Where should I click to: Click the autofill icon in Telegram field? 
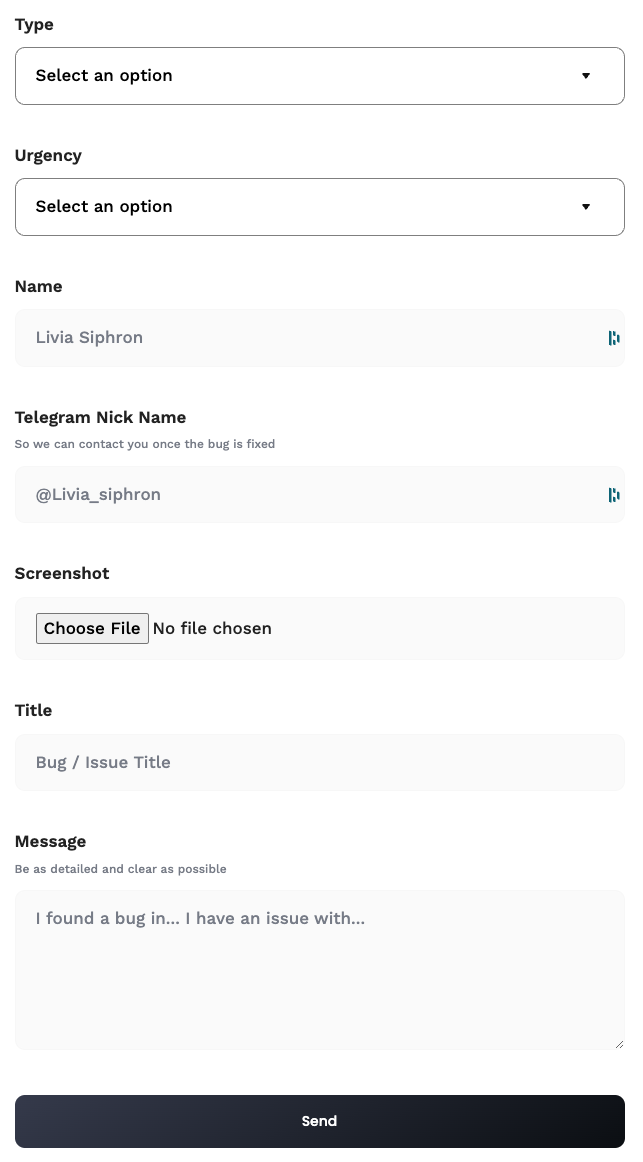614,495
